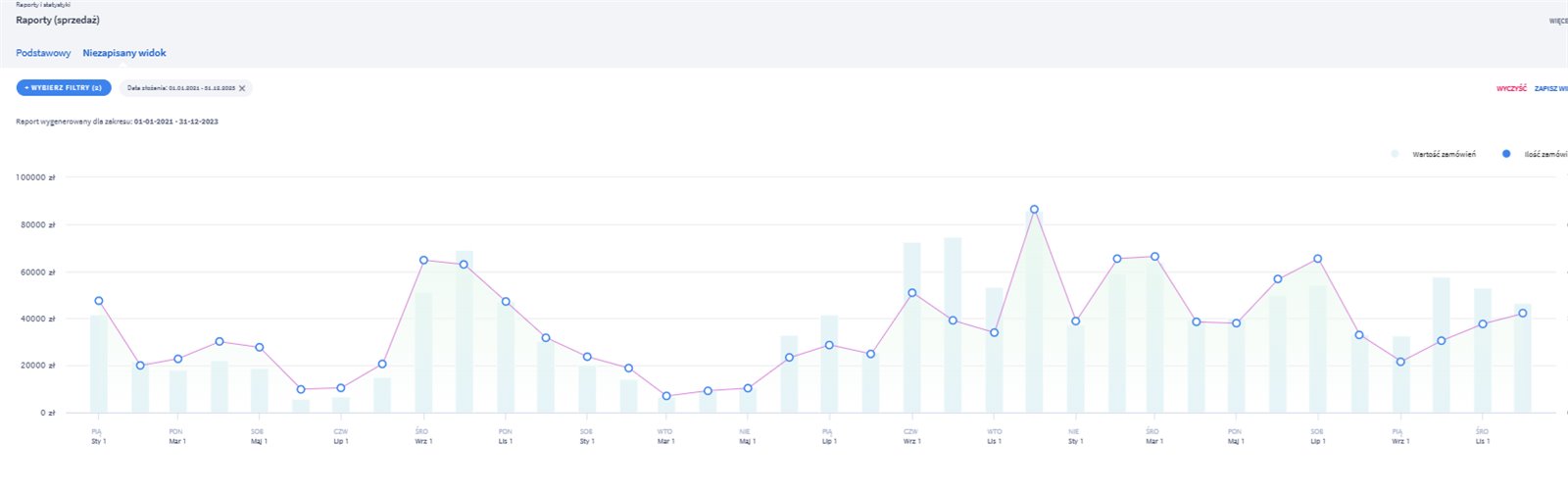1568x493 pixels.
Task: Click the ŚRO Wrz 1 axis label
Action: point(422,436)
